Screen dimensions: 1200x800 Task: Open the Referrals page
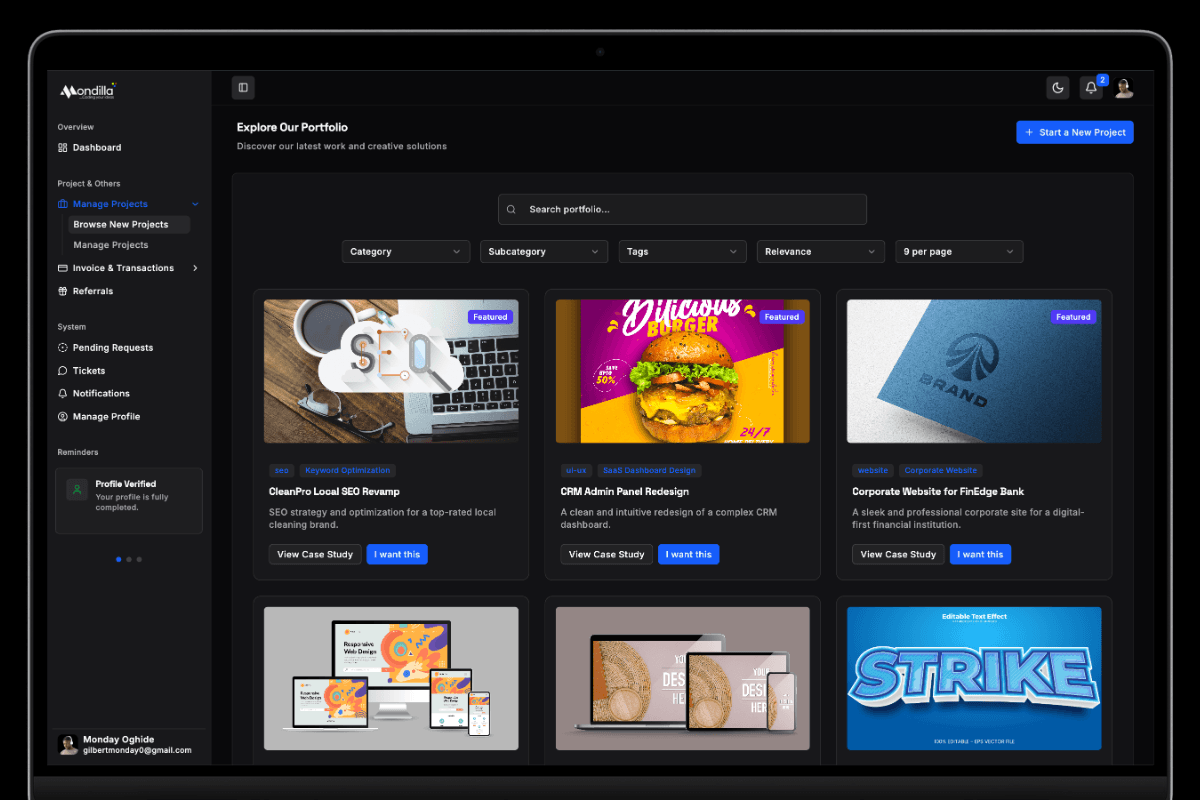93,291
